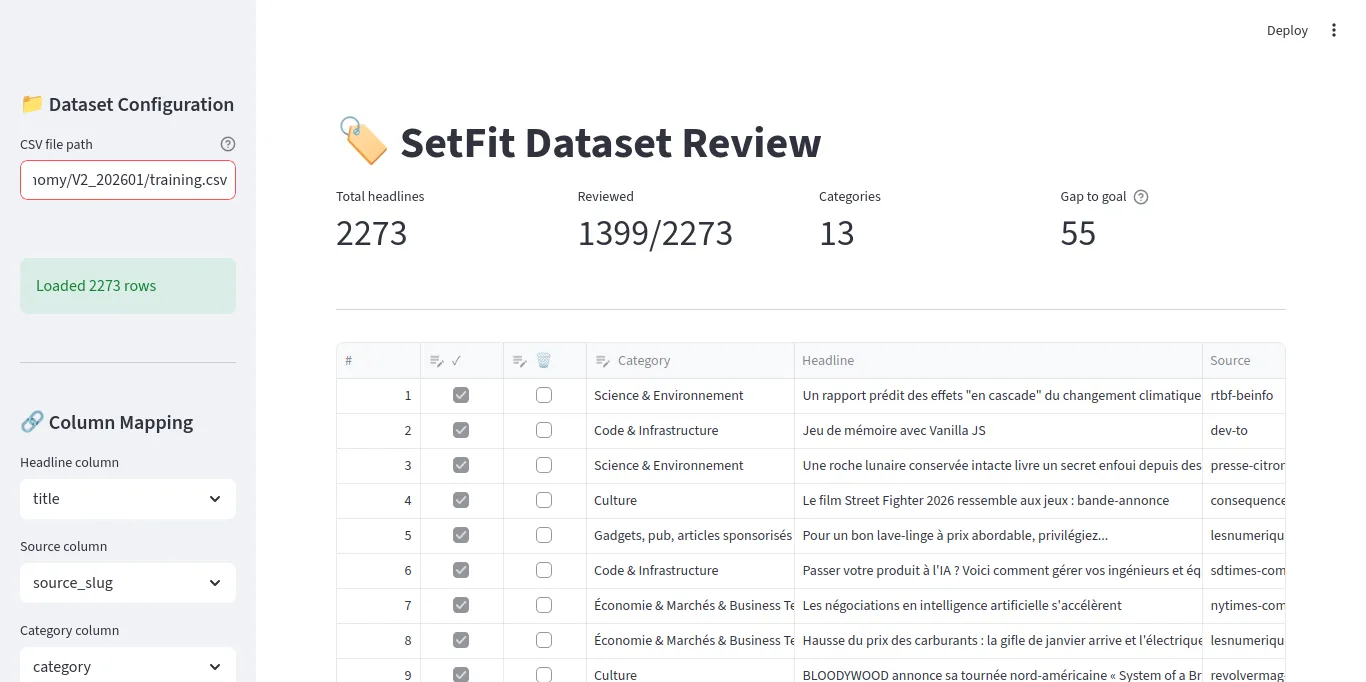The height and width of the screenshot is (682, 1366).
Task: Click the edit icon on the trash column header
Action: [520, 359]
